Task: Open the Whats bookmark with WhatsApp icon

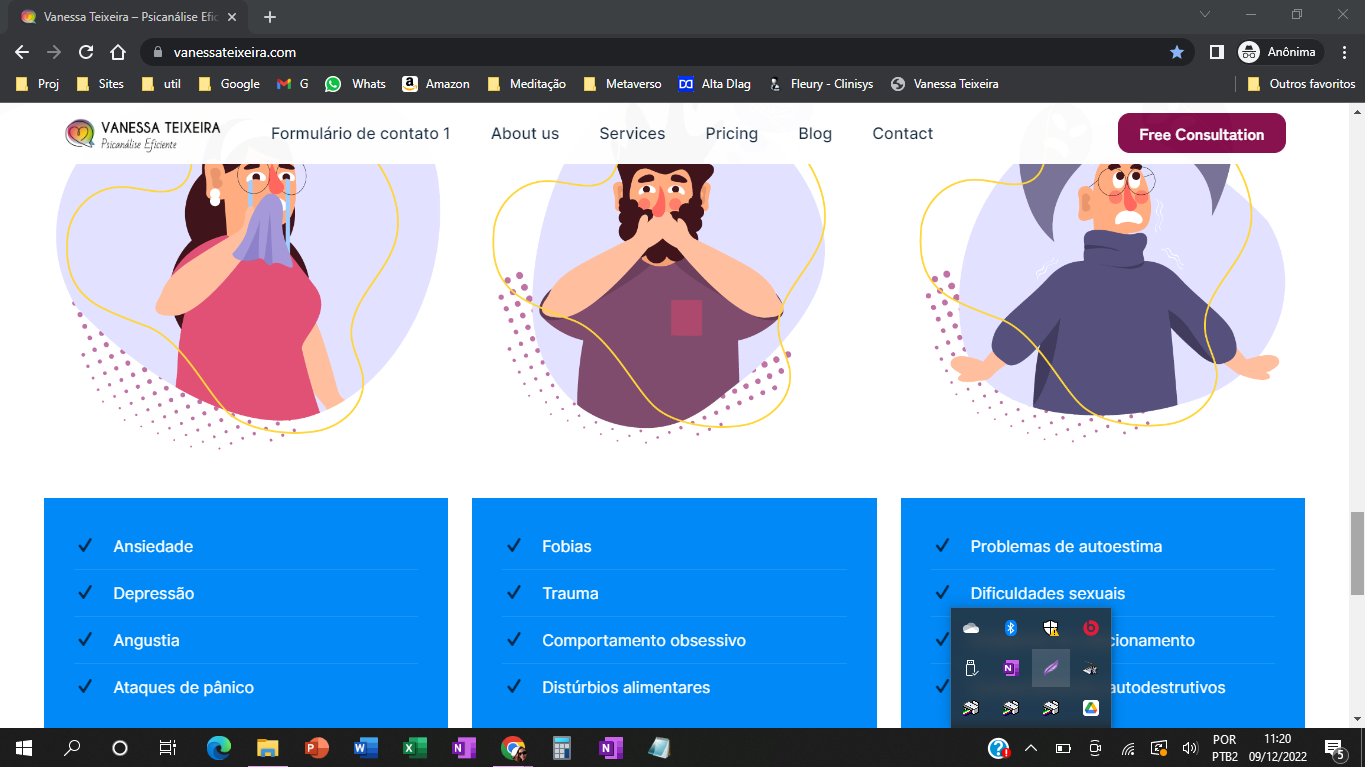Action: click(355, 84)
